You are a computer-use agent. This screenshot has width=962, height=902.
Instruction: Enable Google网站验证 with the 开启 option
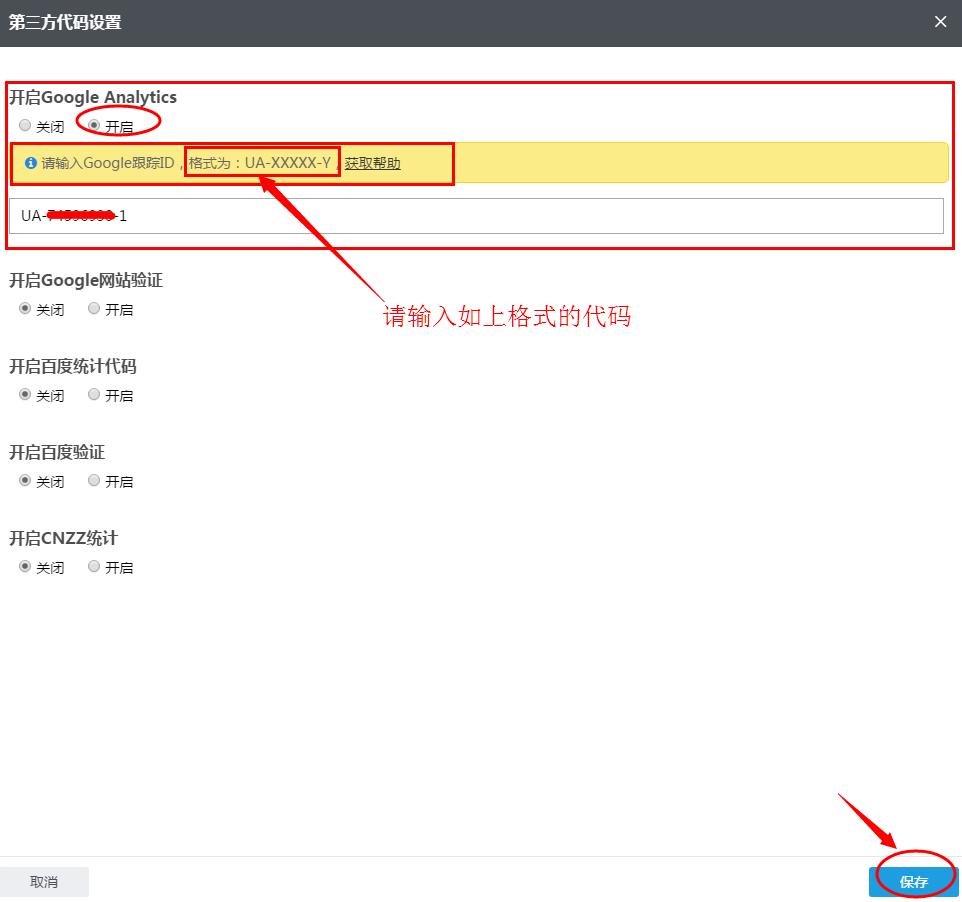pyautogui.click(x=94, y=309)
